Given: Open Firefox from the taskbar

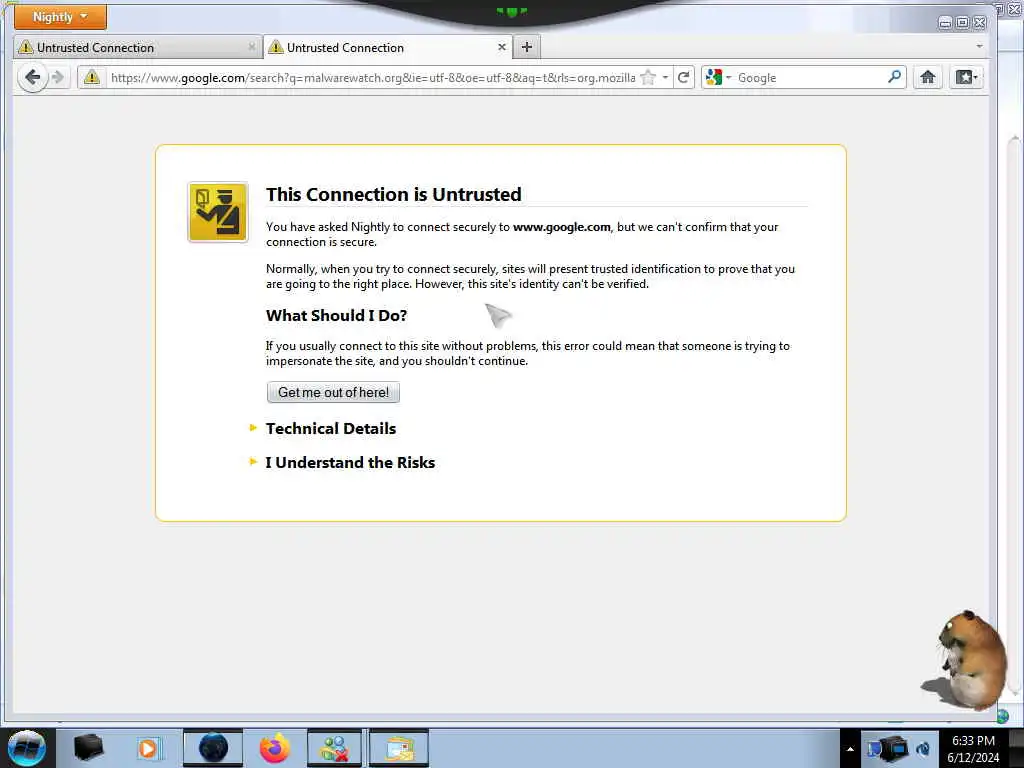Looking at the screenshot, I should point(275,748).
